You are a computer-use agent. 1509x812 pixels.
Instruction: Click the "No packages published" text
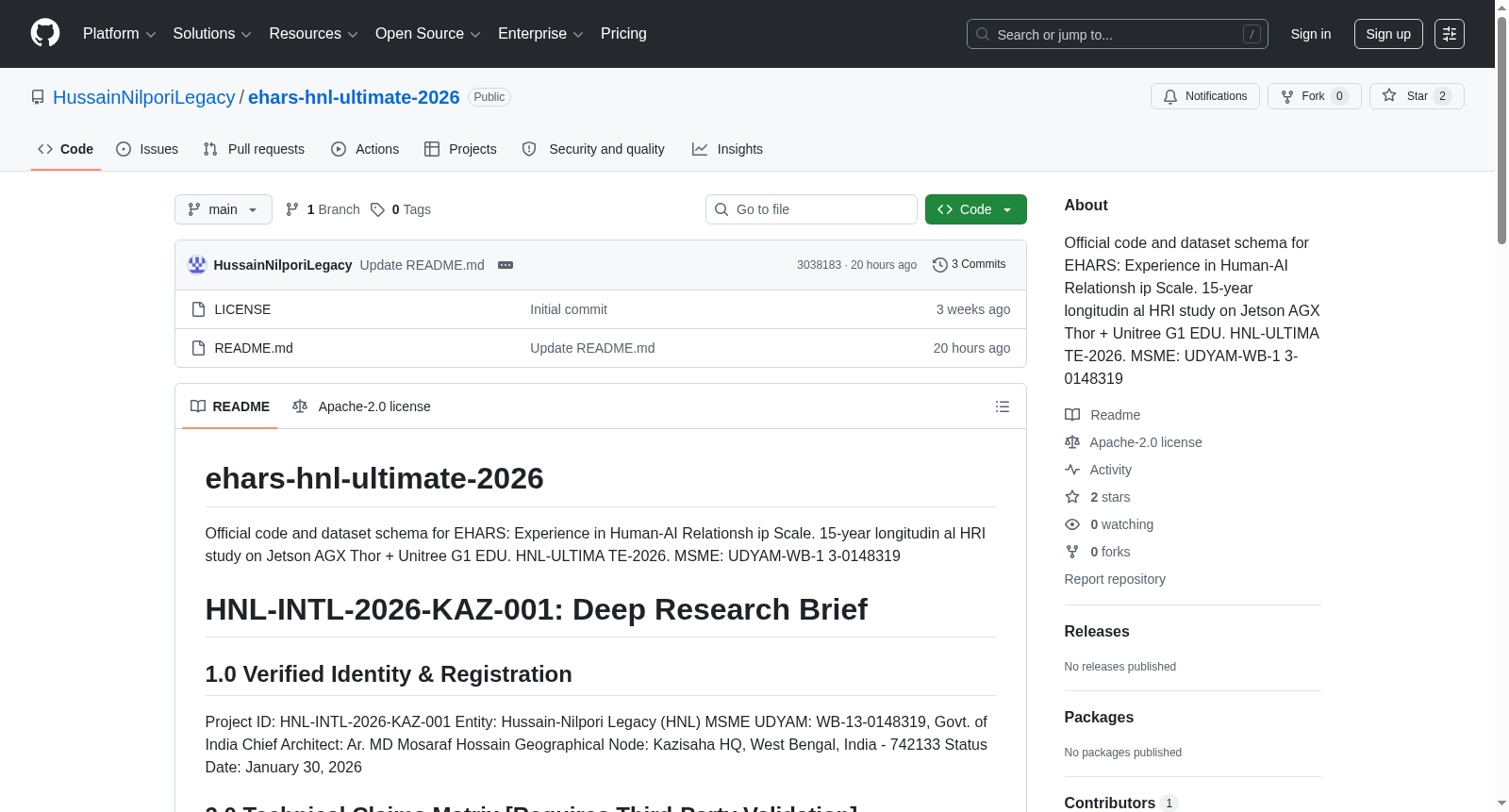1123,753
